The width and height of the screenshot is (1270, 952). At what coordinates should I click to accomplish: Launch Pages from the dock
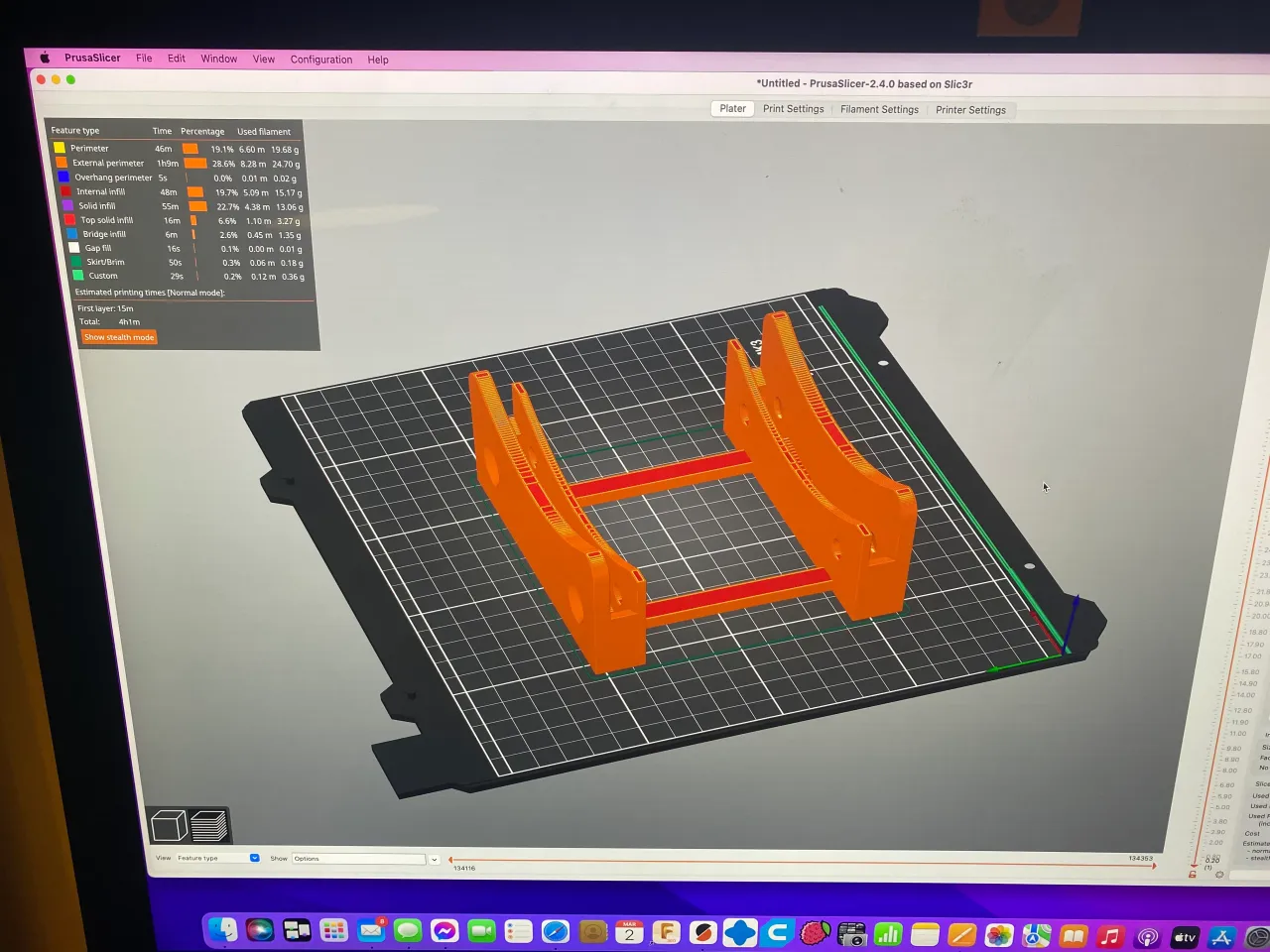962,934
